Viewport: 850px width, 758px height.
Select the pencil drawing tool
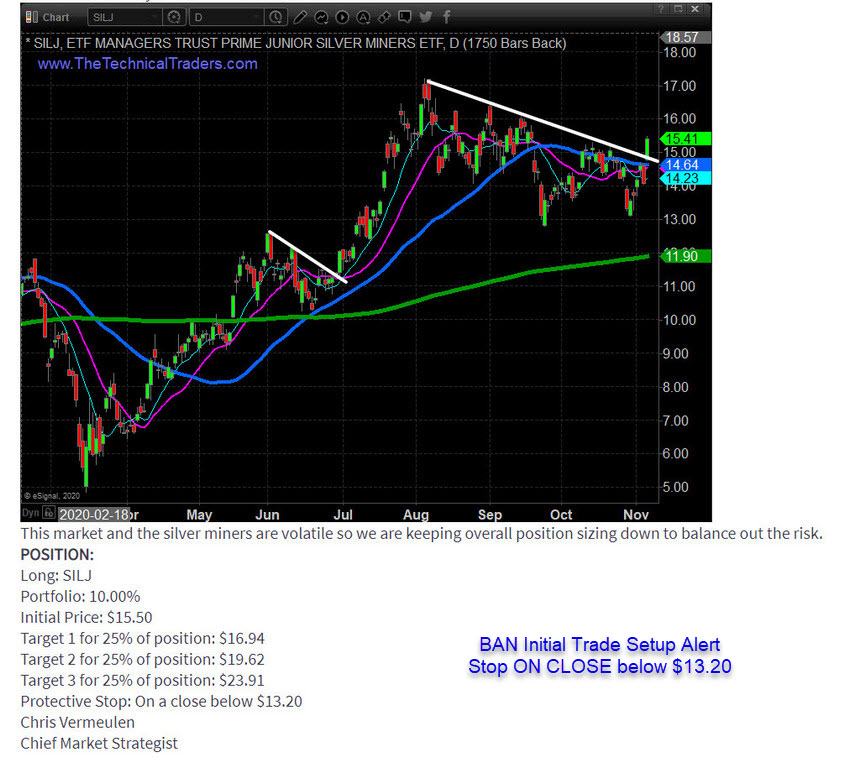300,17
